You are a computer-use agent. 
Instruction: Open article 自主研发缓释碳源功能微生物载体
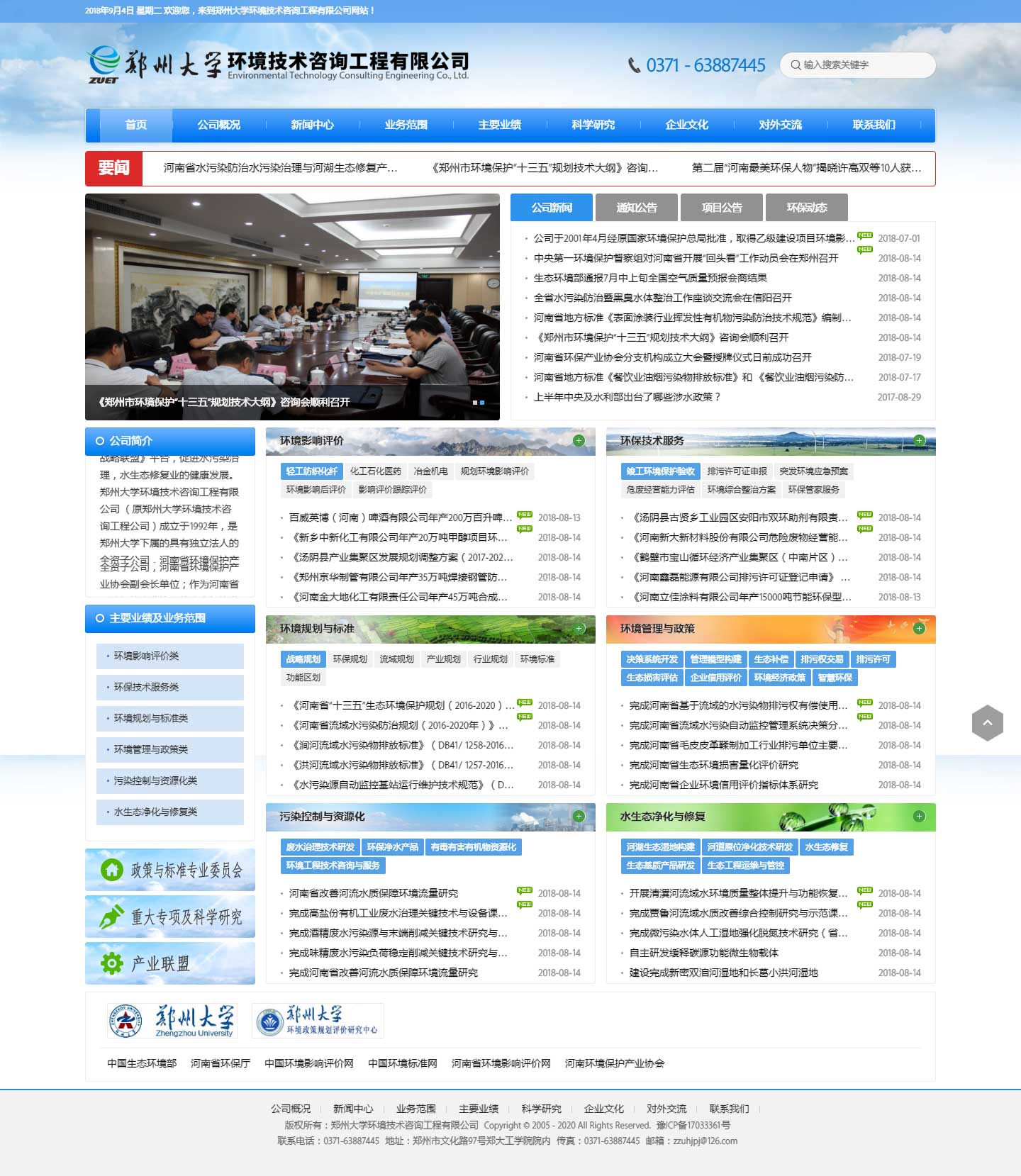[704, 953]
